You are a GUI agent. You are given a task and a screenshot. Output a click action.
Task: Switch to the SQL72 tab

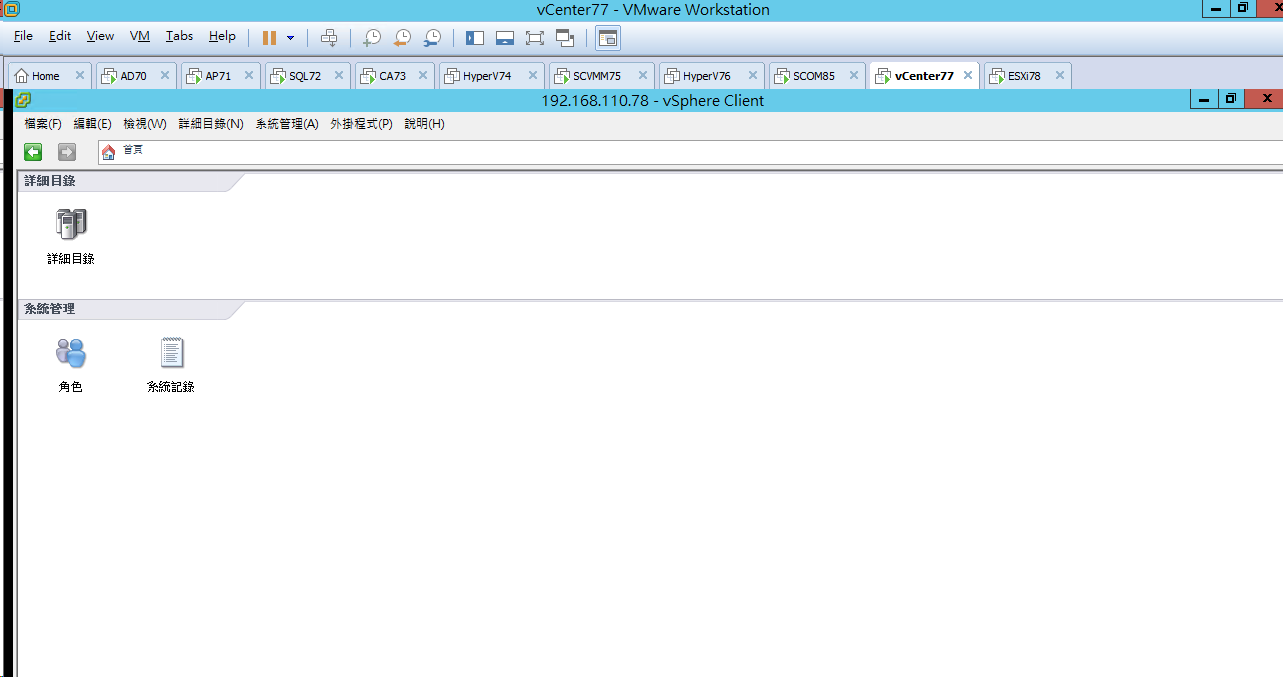[305, 76]
